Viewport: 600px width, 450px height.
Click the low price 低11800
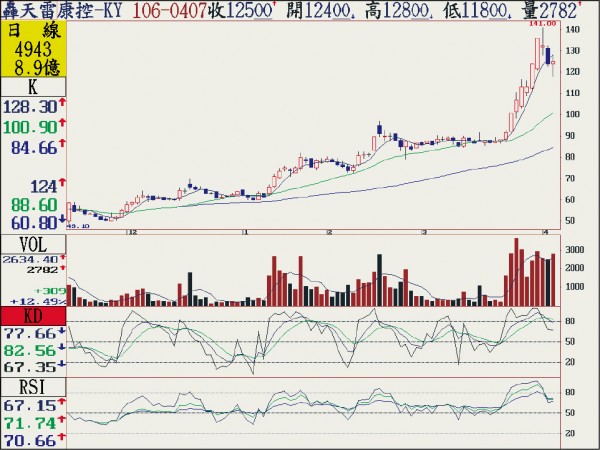click(477, 10)
